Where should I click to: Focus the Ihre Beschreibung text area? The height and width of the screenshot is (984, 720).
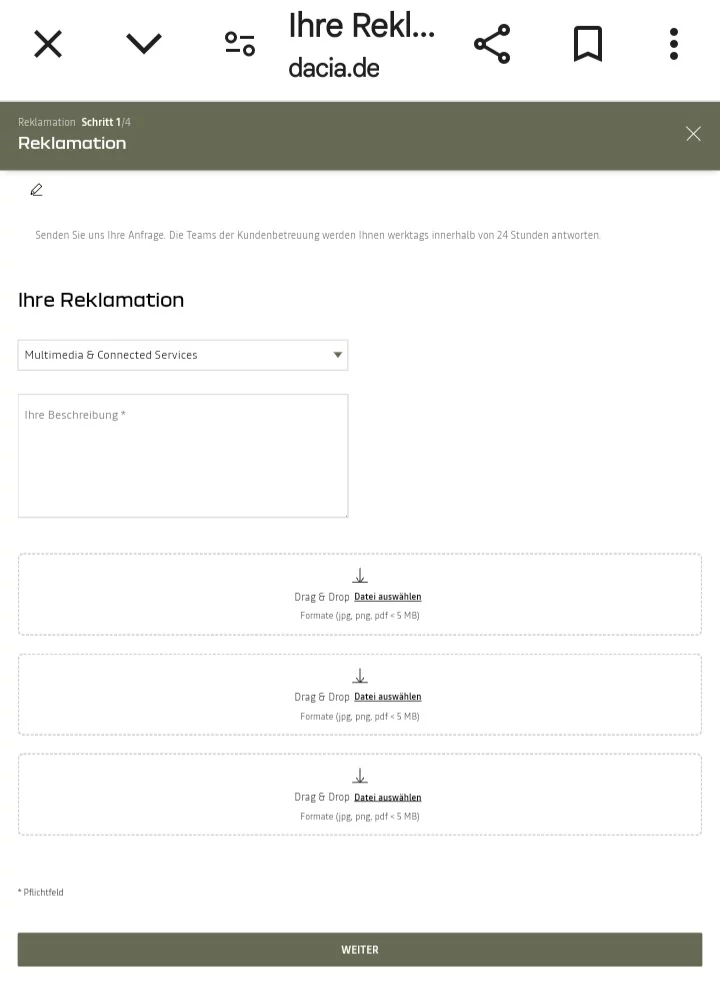[183, 456]
